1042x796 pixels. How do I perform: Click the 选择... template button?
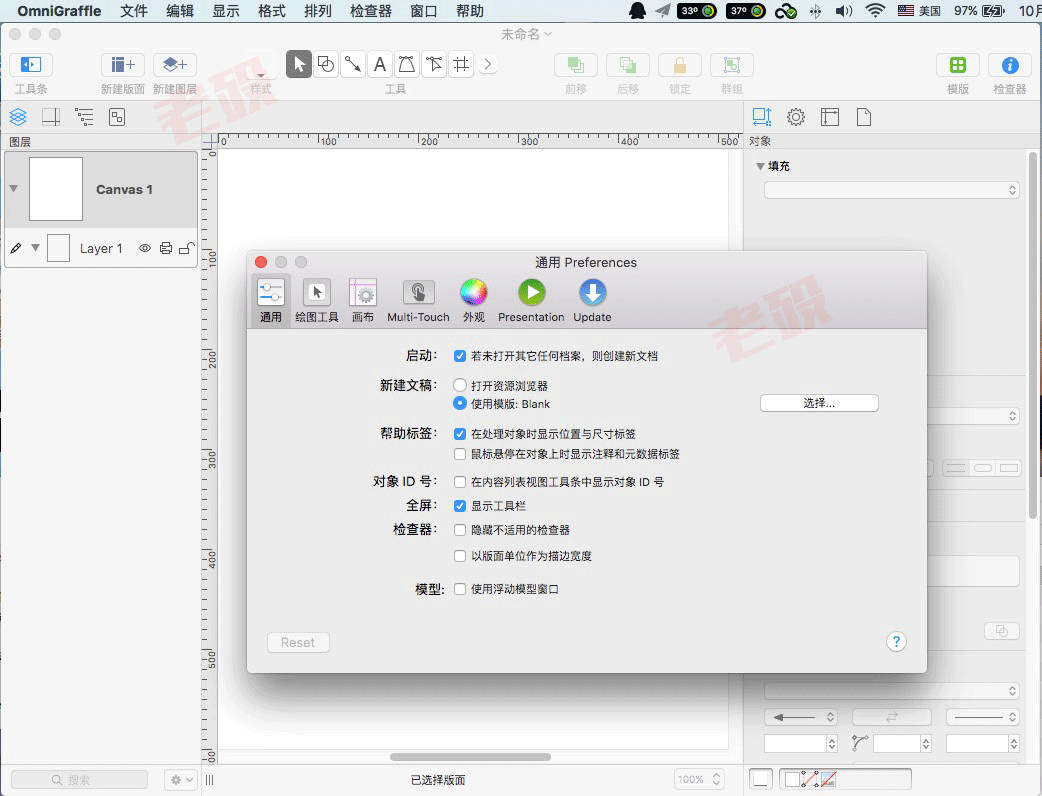[819, 403]
